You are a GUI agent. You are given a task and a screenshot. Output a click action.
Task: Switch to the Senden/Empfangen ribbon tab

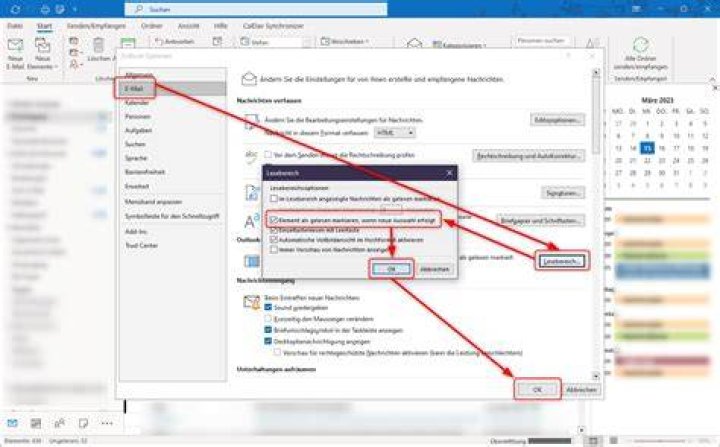(96, 26)
